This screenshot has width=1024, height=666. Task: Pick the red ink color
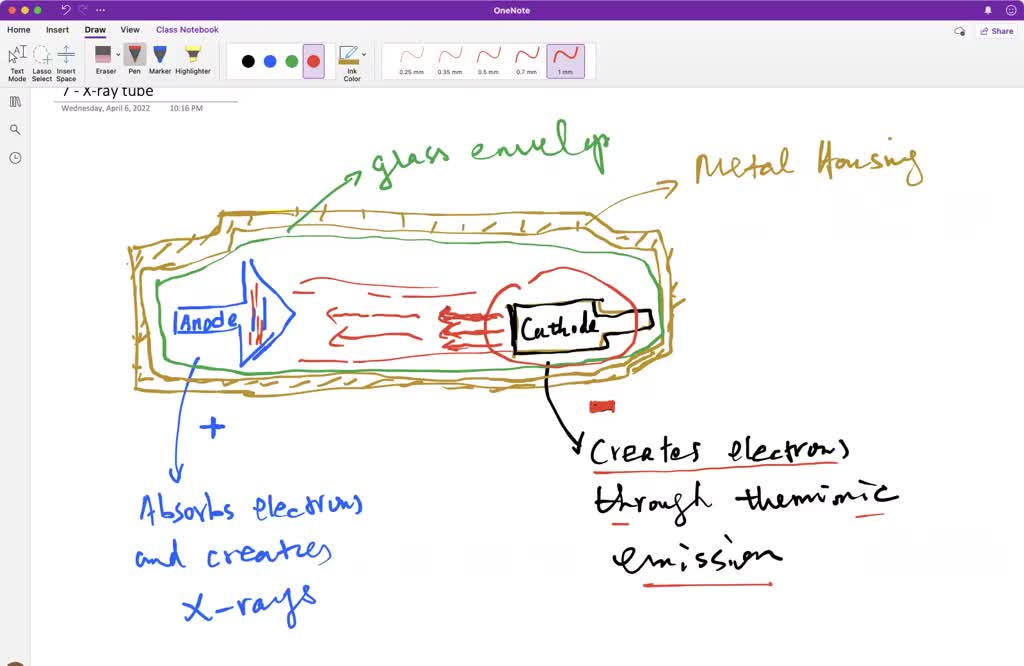[x=313, y=61]
